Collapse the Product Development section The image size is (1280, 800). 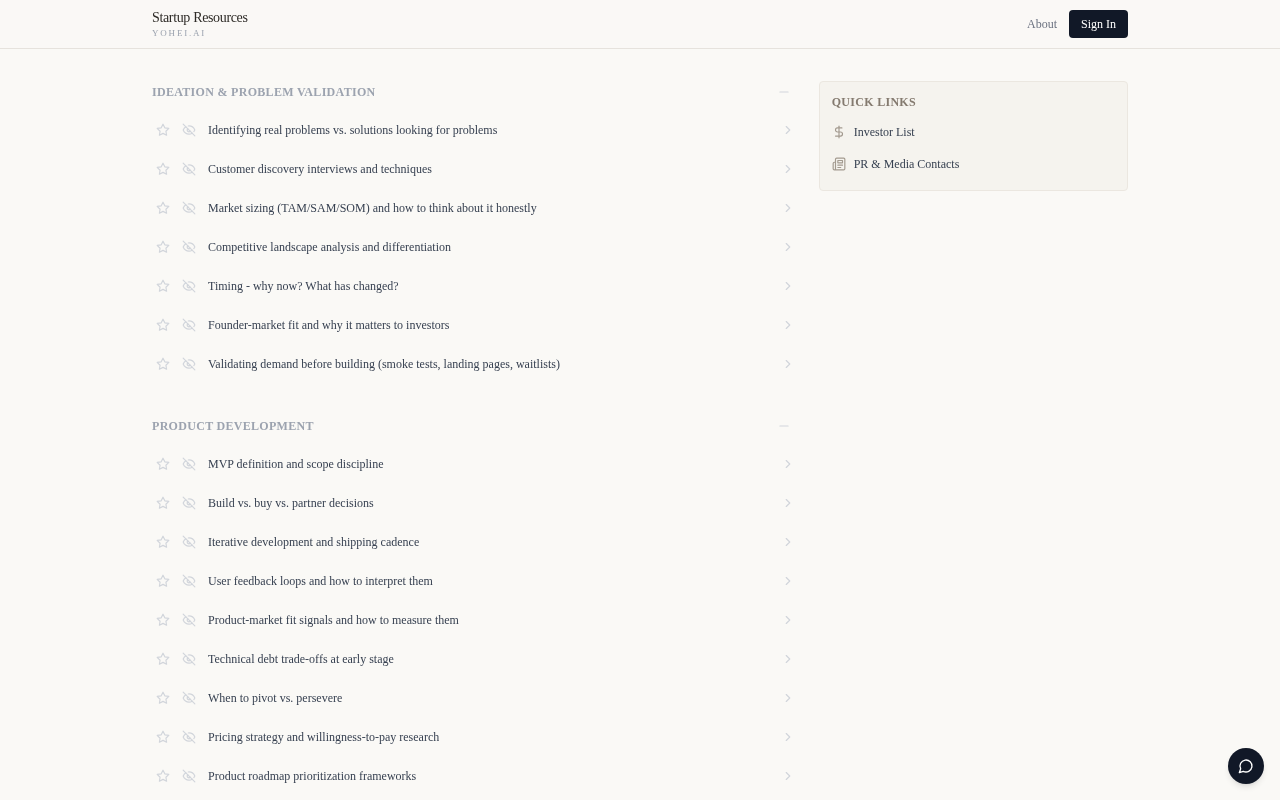(784, 426)
